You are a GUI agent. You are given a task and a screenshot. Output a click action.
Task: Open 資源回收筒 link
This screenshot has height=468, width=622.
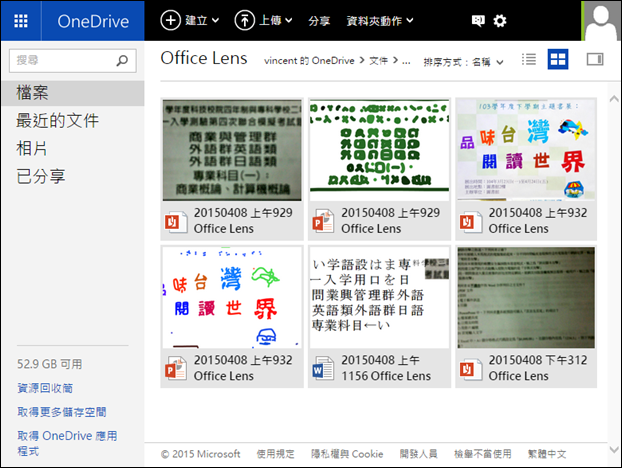point(45,388)
